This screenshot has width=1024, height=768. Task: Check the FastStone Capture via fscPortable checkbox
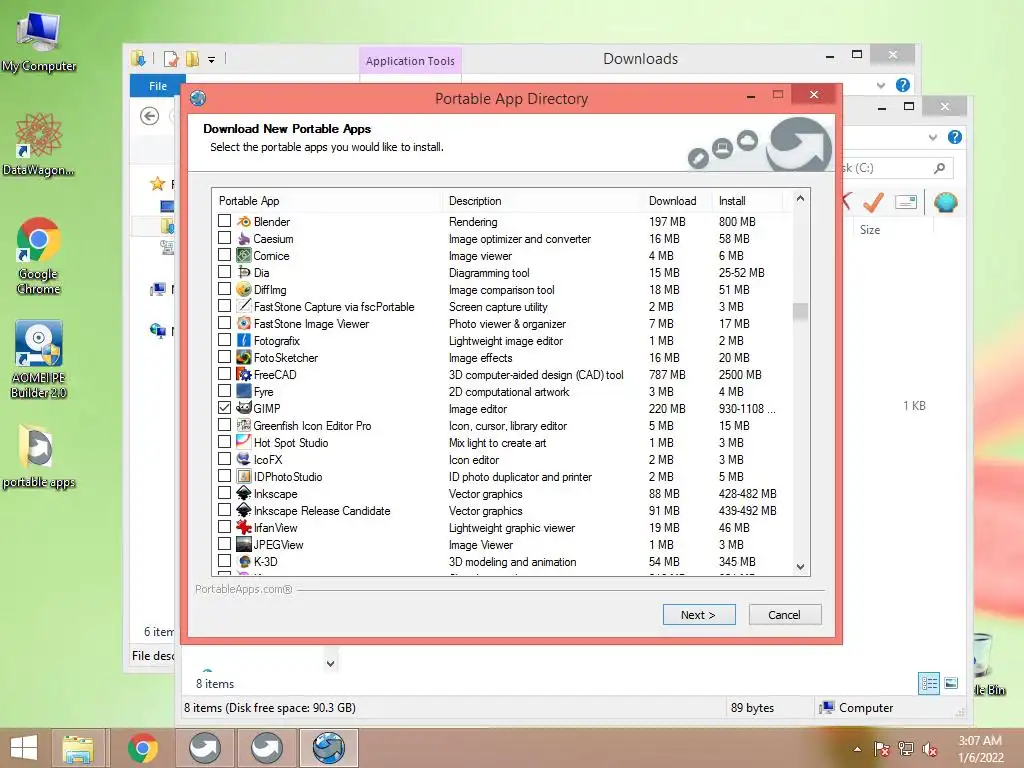225,306
